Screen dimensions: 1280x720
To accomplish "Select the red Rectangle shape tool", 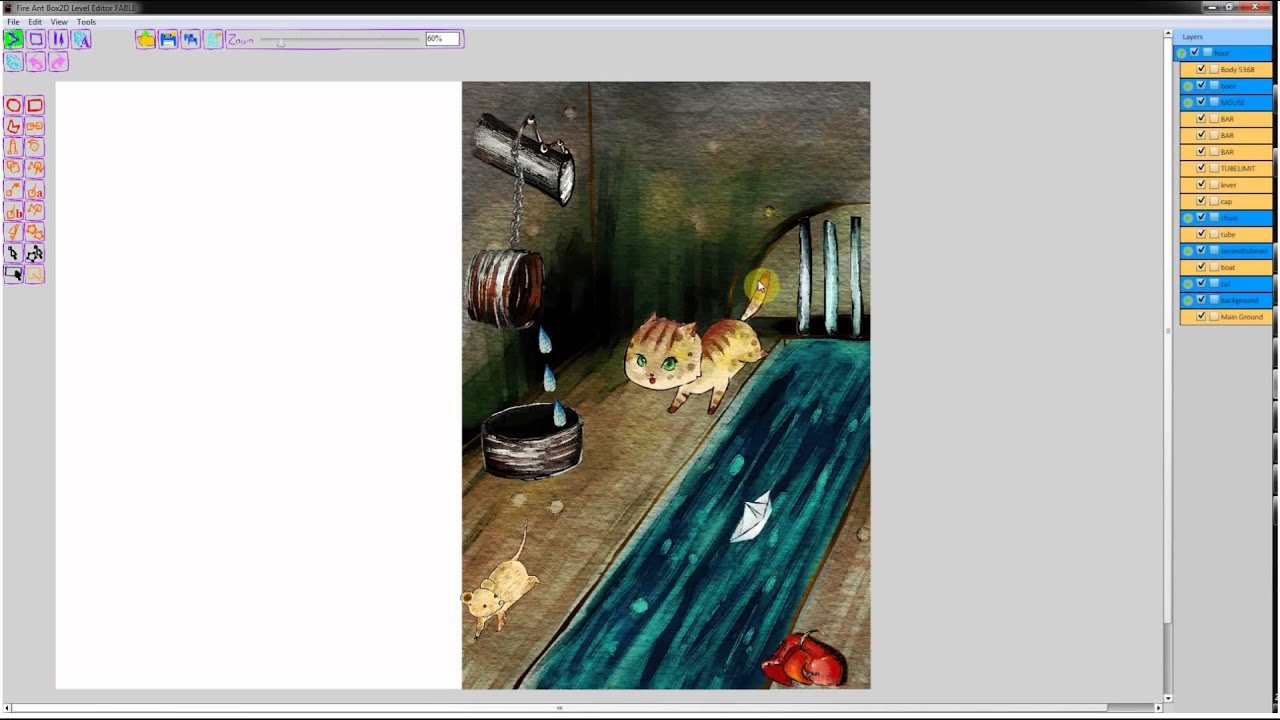I will pos(35,105).
